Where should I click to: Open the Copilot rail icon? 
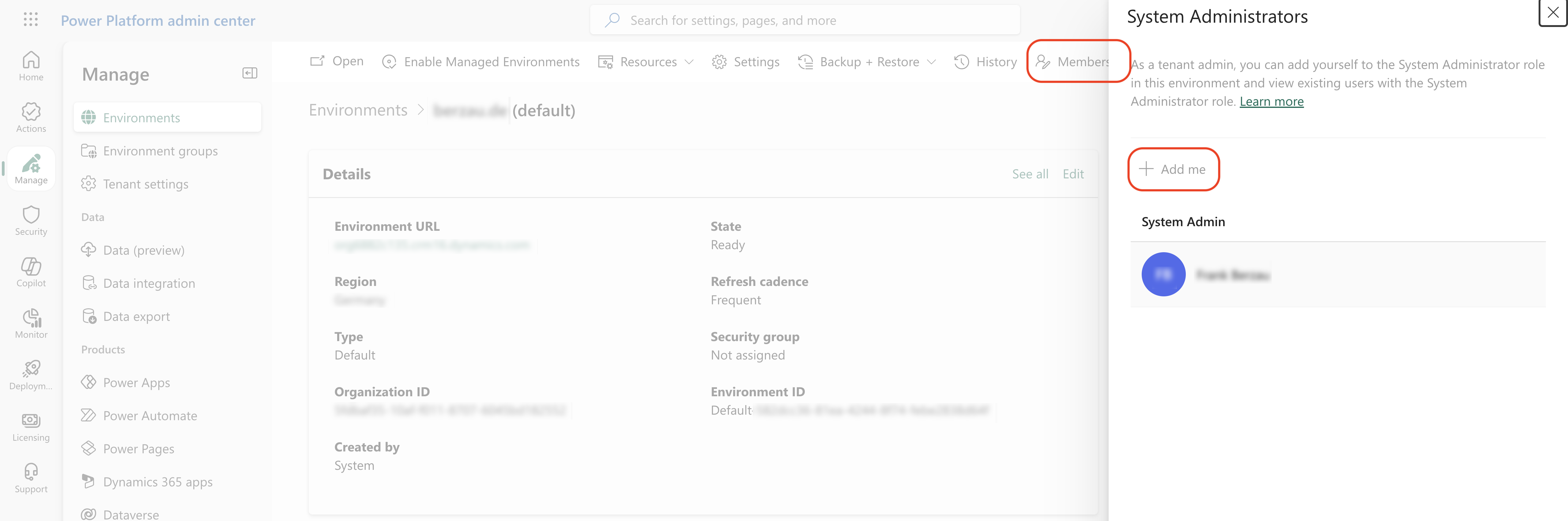(x=31, y=272)
